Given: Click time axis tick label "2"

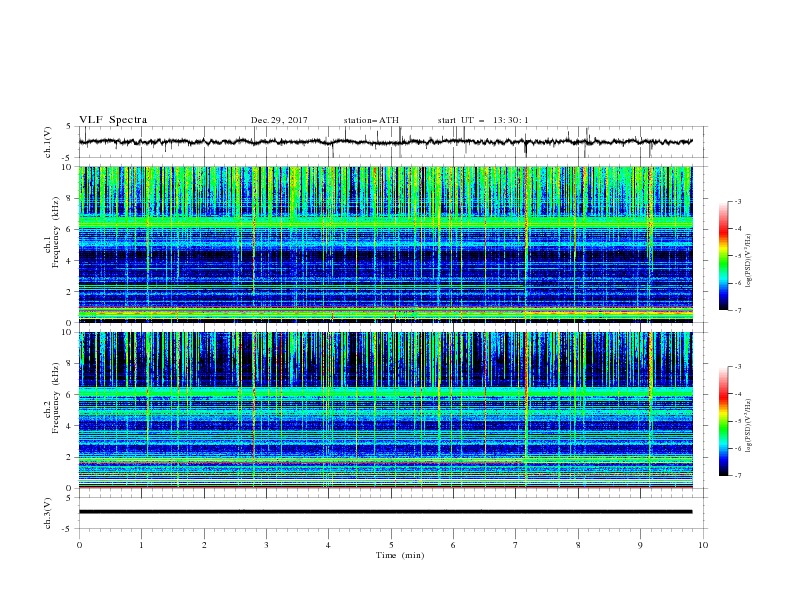Looking at the screenshot, I should click(204, 545).
